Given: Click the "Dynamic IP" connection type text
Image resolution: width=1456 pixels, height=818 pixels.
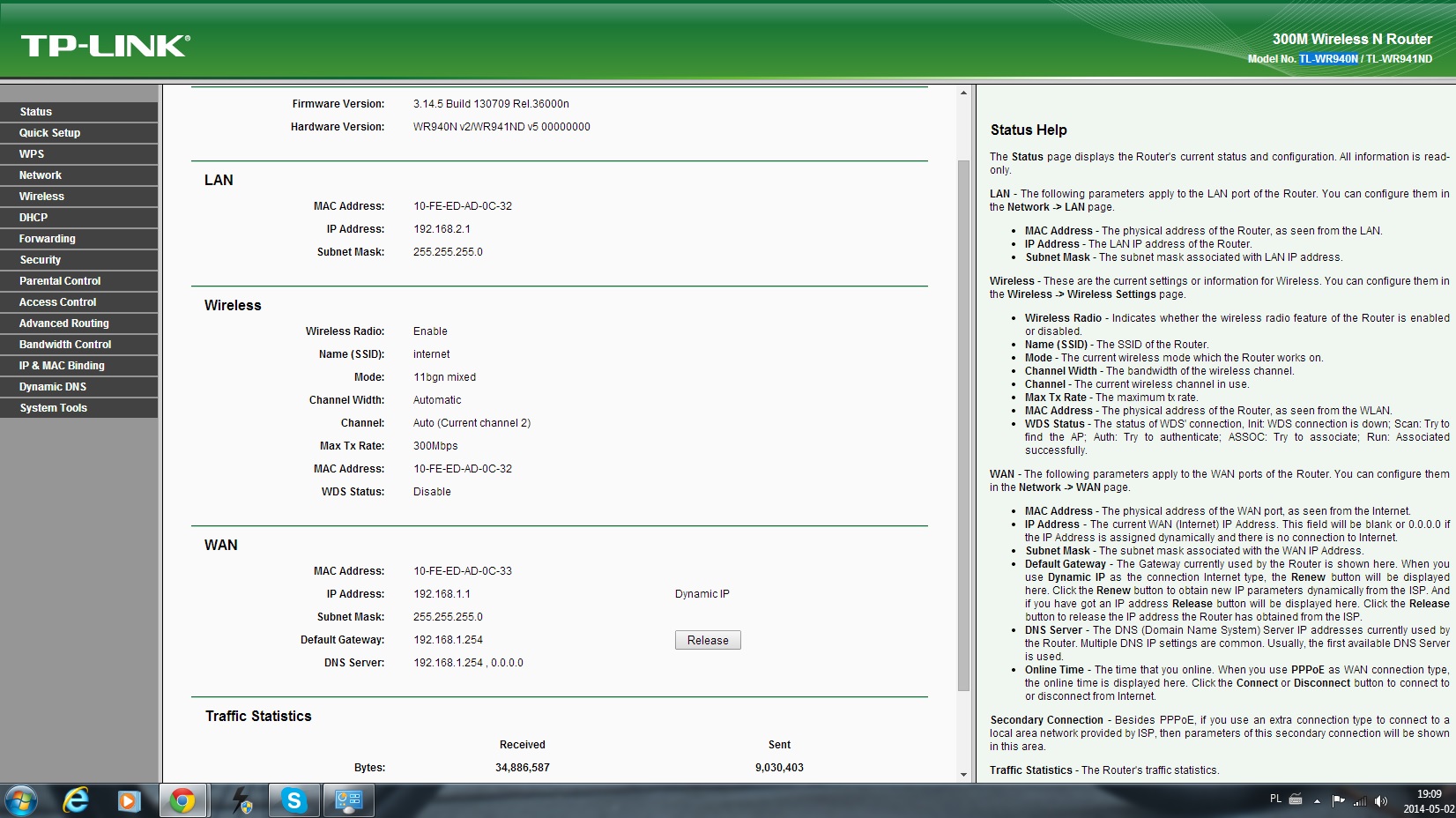Looking at the screenshot, I should pyautogui.click(x=702, y=594).
